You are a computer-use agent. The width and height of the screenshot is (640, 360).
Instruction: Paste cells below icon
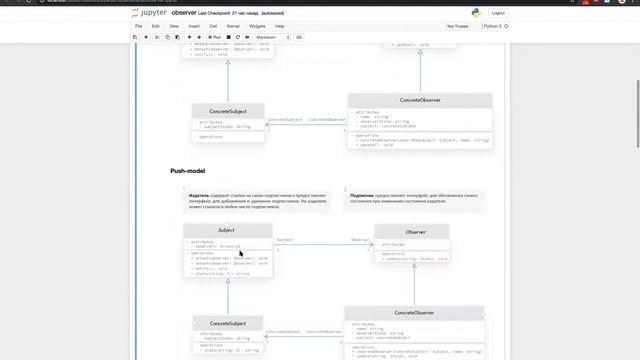point(177,37)
